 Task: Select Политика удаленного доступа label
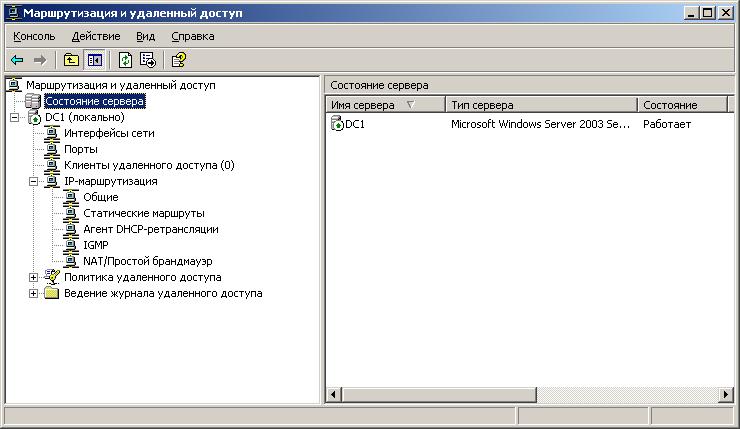pos(143,278)
